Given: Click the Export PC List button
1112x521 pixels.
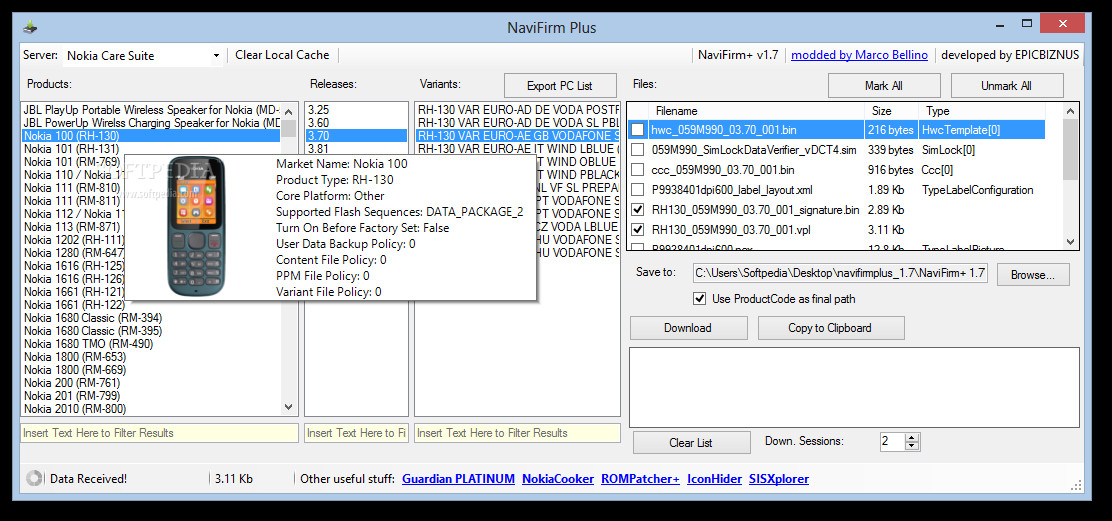Looking at the screenshot, I should 560,86.
